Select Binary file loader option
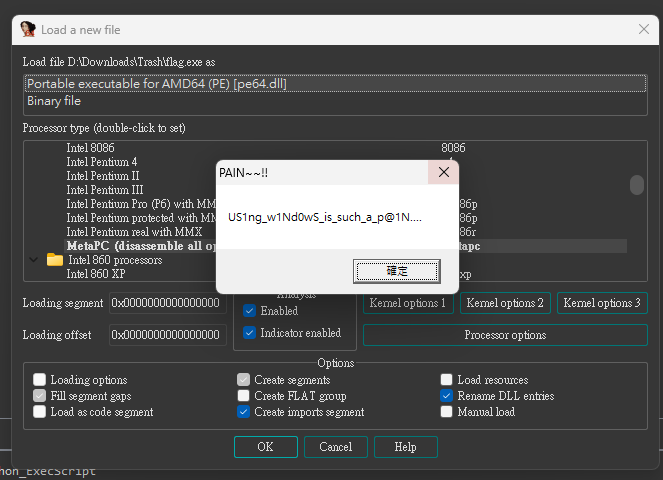The width and height of the screenshot is (663, 480). point(335,101)
